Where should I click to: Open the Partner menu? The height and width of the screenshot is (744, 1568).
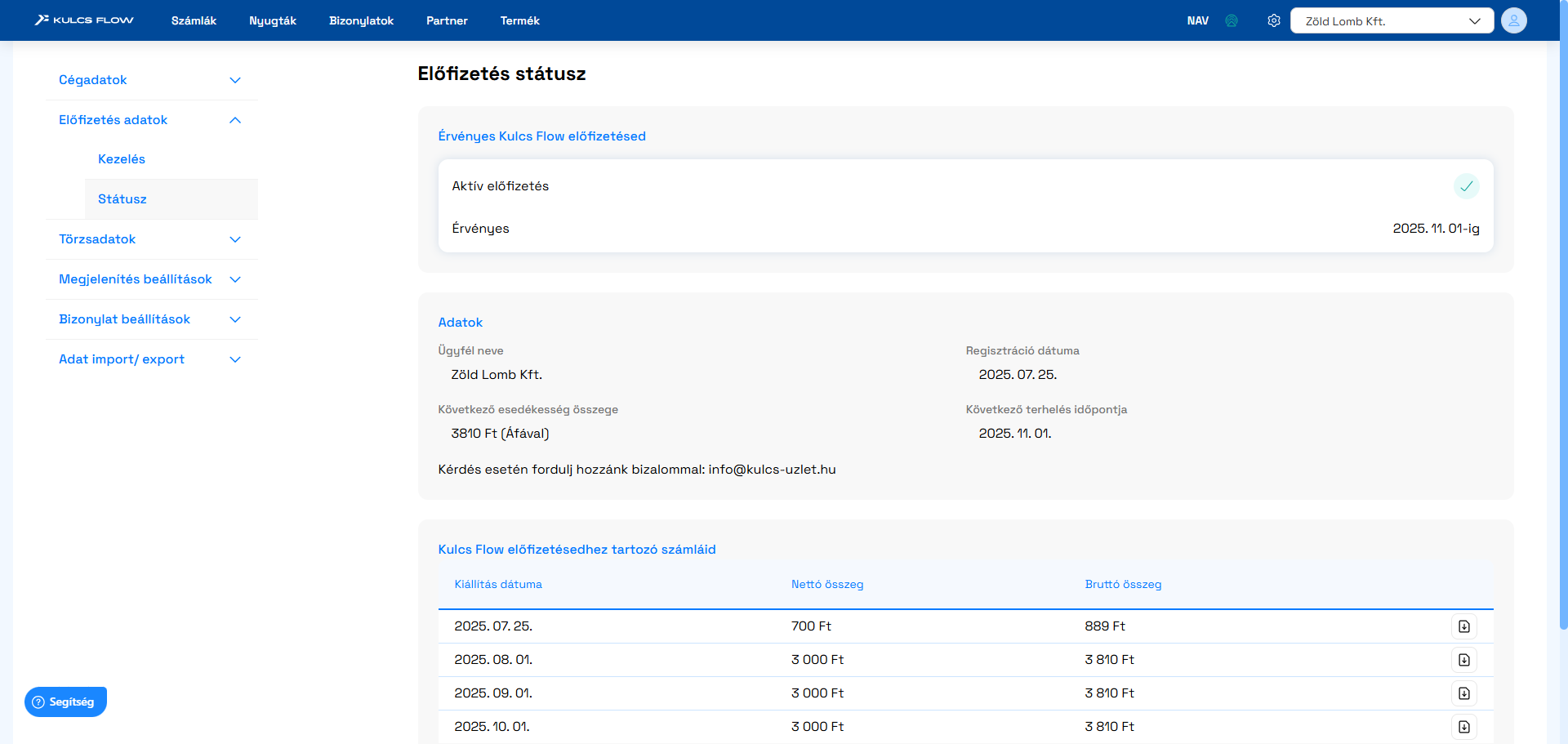pos(447,20)
